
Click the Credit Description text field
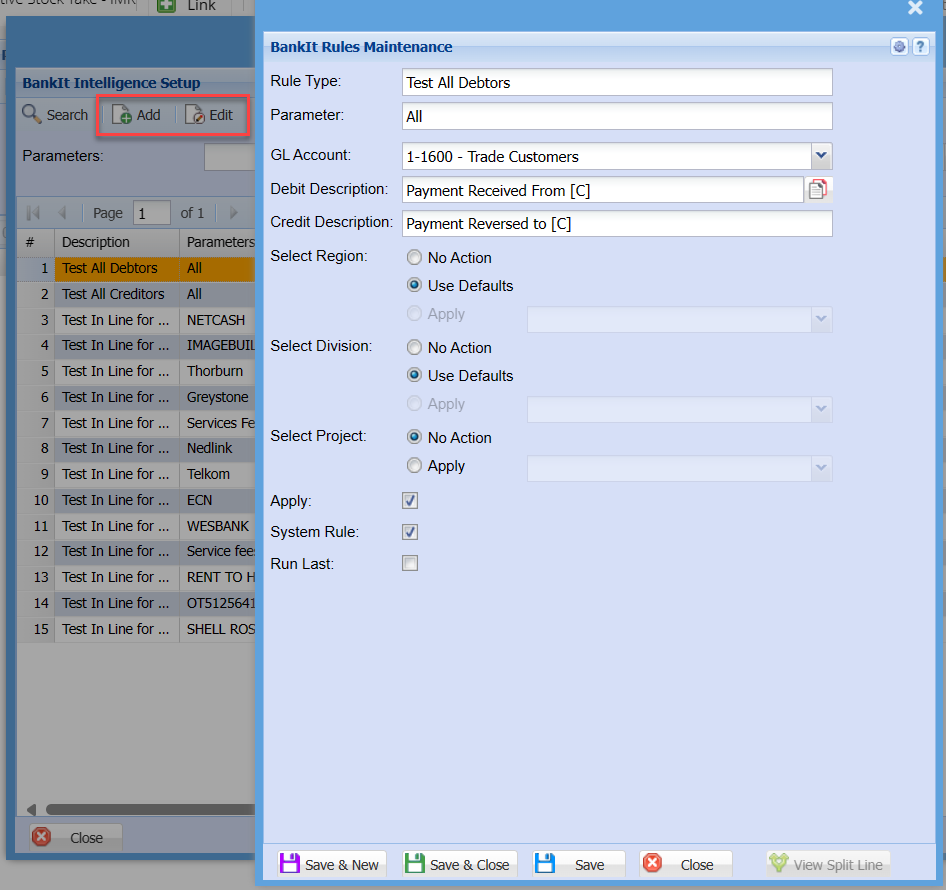point(617,224)
